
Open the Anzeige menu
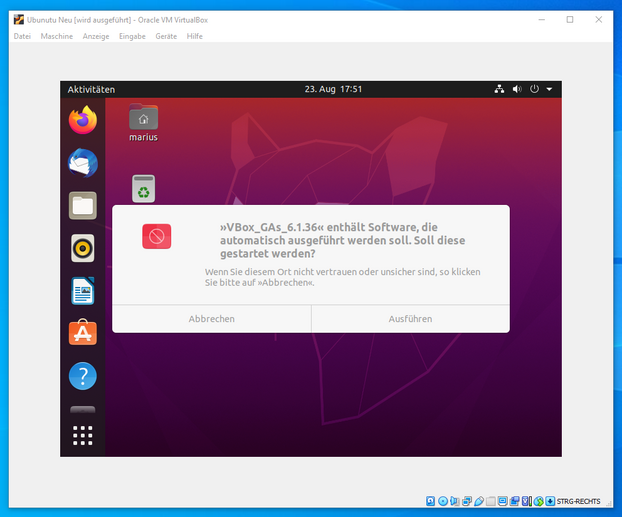point(96,36)
